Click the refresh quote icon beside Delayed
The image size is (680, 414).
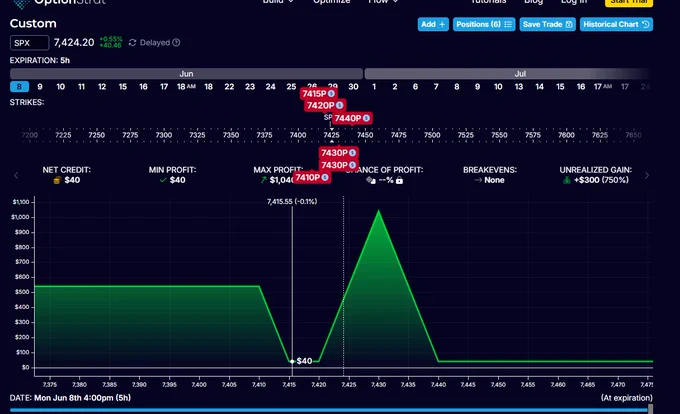(x=132, y=42)
